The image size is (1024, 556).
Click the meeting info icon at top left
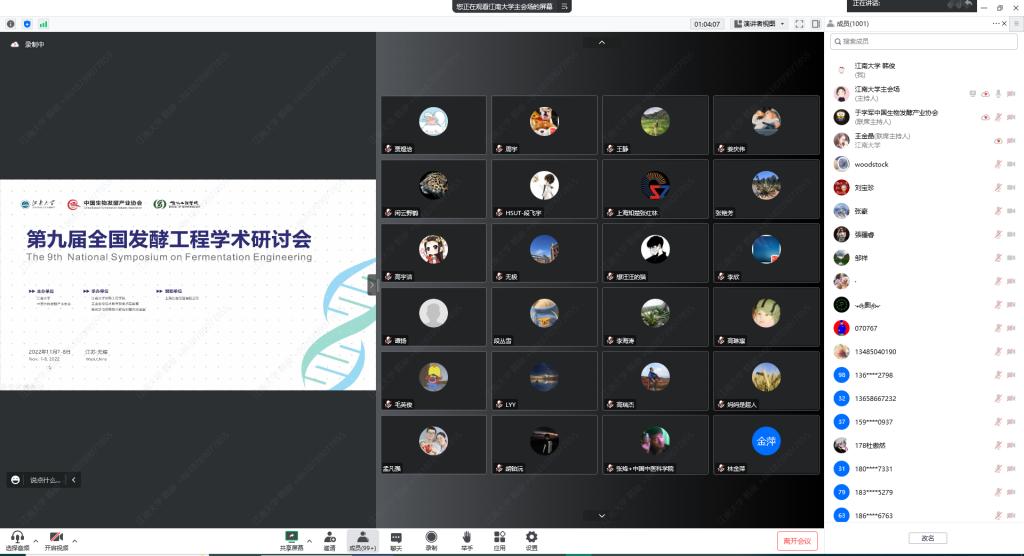tap(11, 23)
